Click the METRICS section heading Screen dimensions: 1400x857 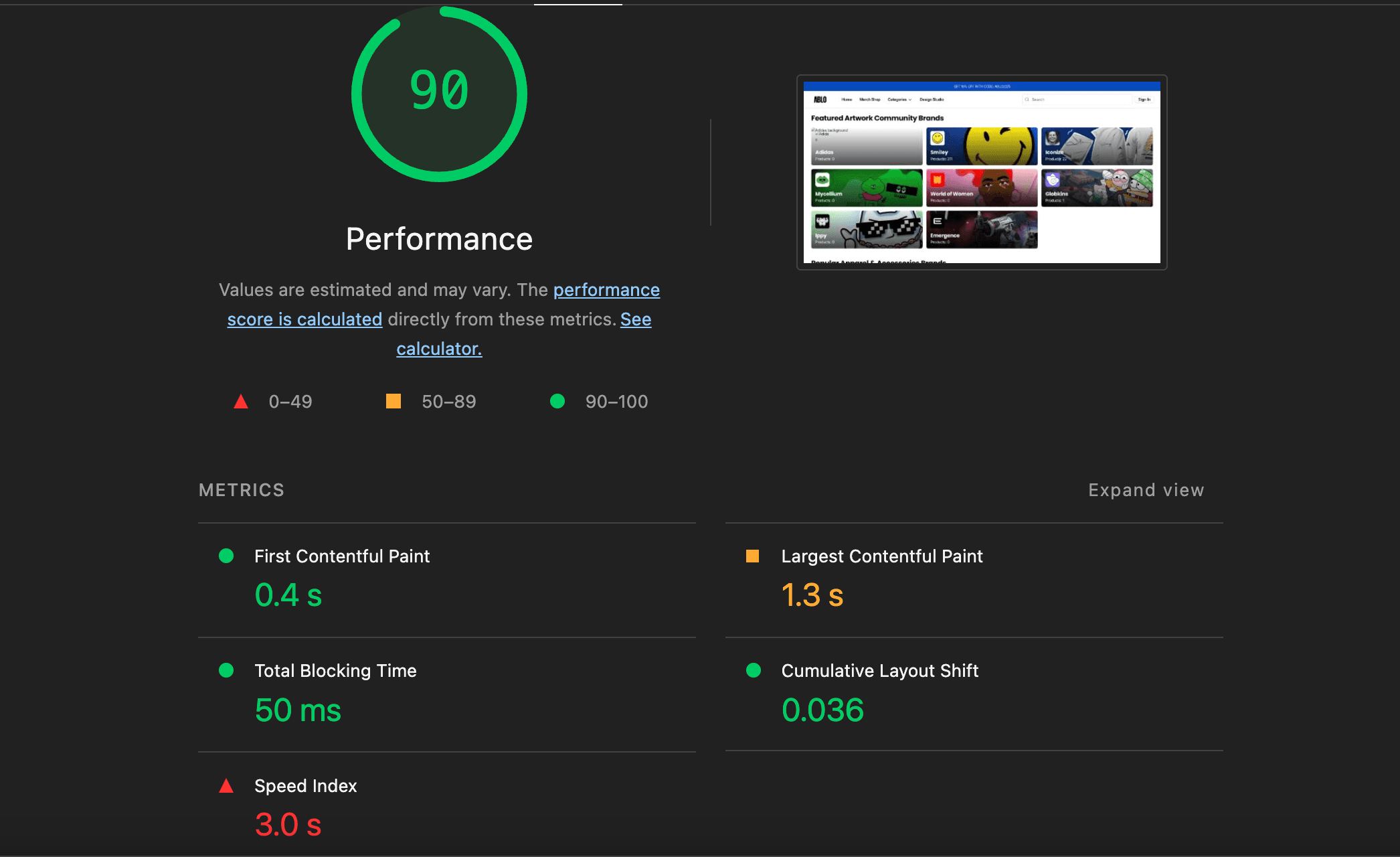tap(242, 490)
